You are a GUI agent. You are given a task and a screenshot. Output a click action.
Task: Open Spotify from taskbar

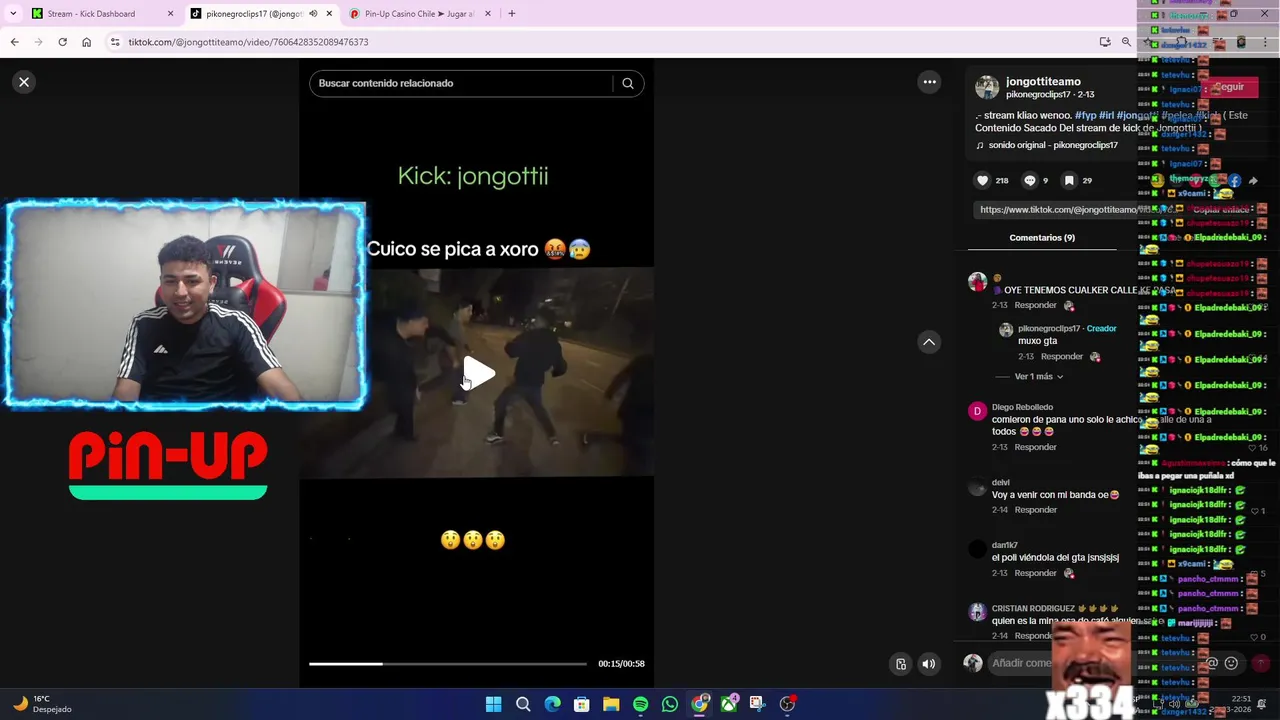(x=640, y=704)
